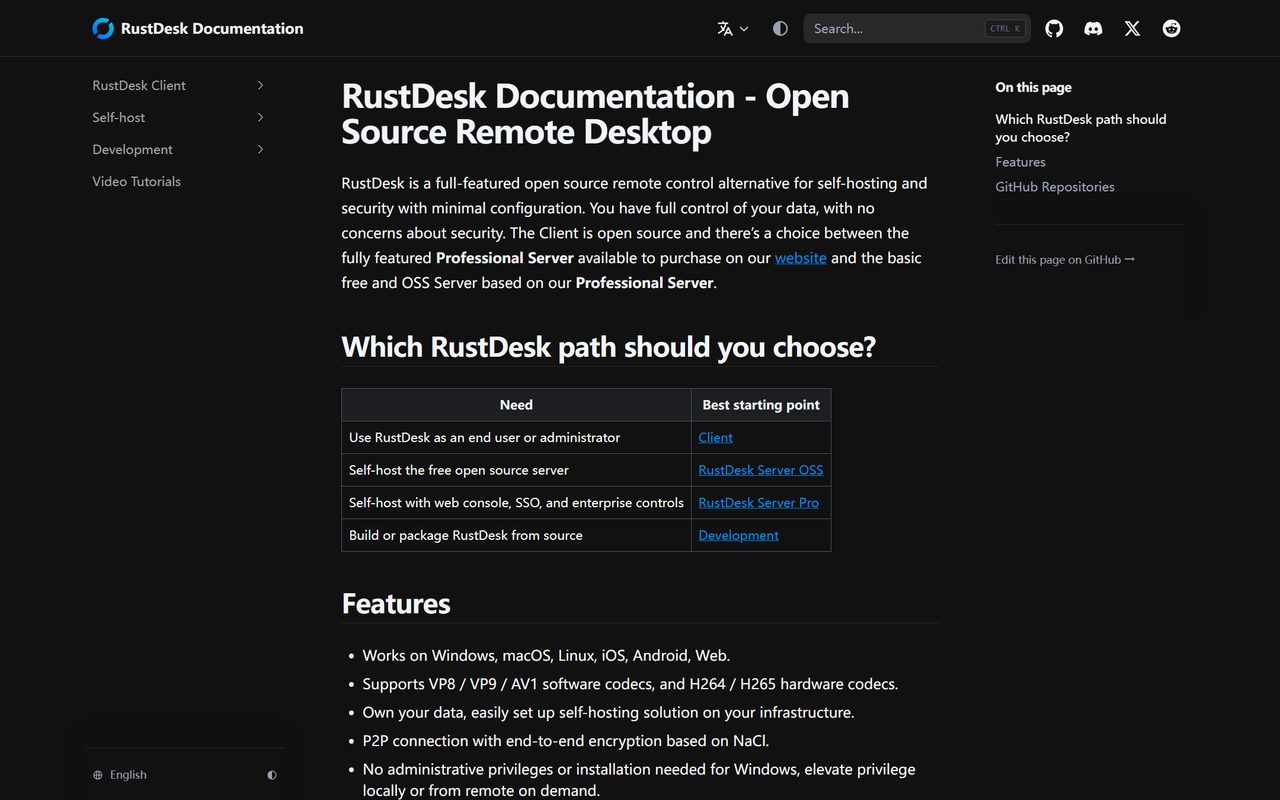Toggle theme using the sidebar footer switch
The image size is (1280, 800).
coord(272,775)
